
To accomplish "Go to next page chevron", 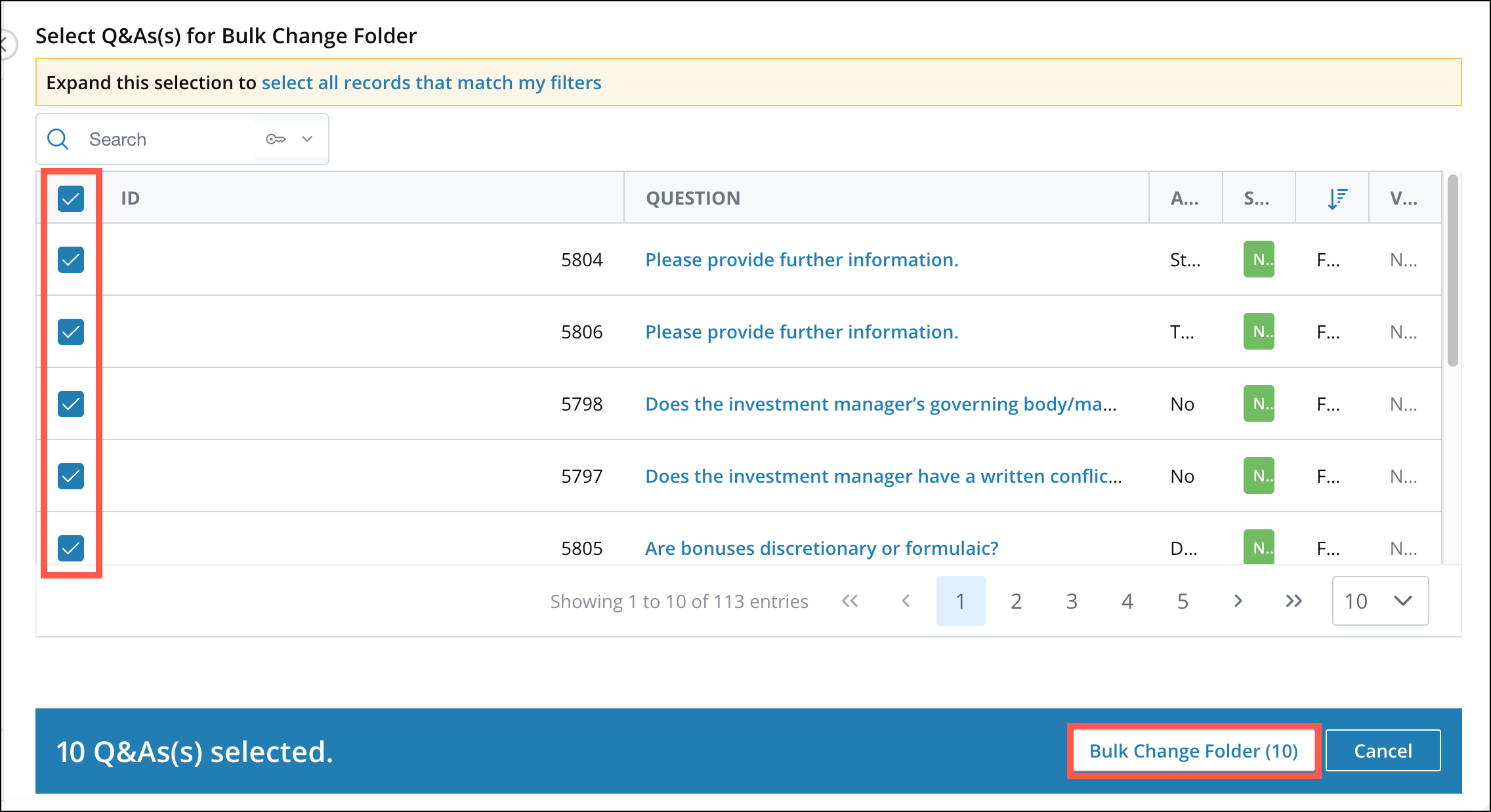I will 1238,601.
